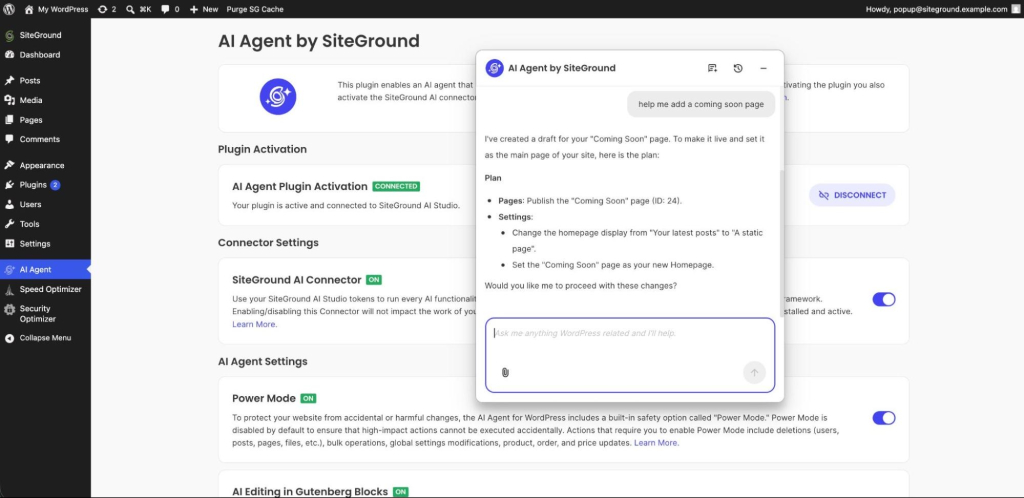
Task: Open the New content menu
Action: pyautogui.click(x=204, y=9)
